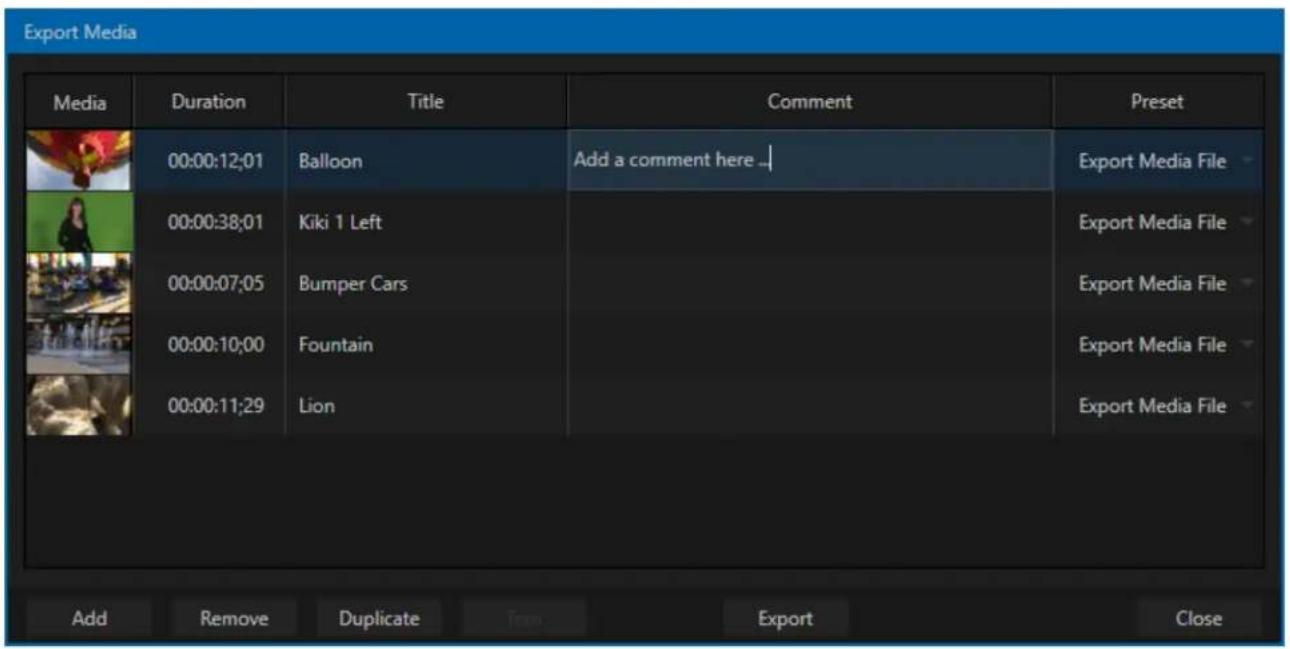This screenshot has height=649, width=1290.
Task: Click the Comment column header
Action: pyautogui.click(x=810, y=101)
